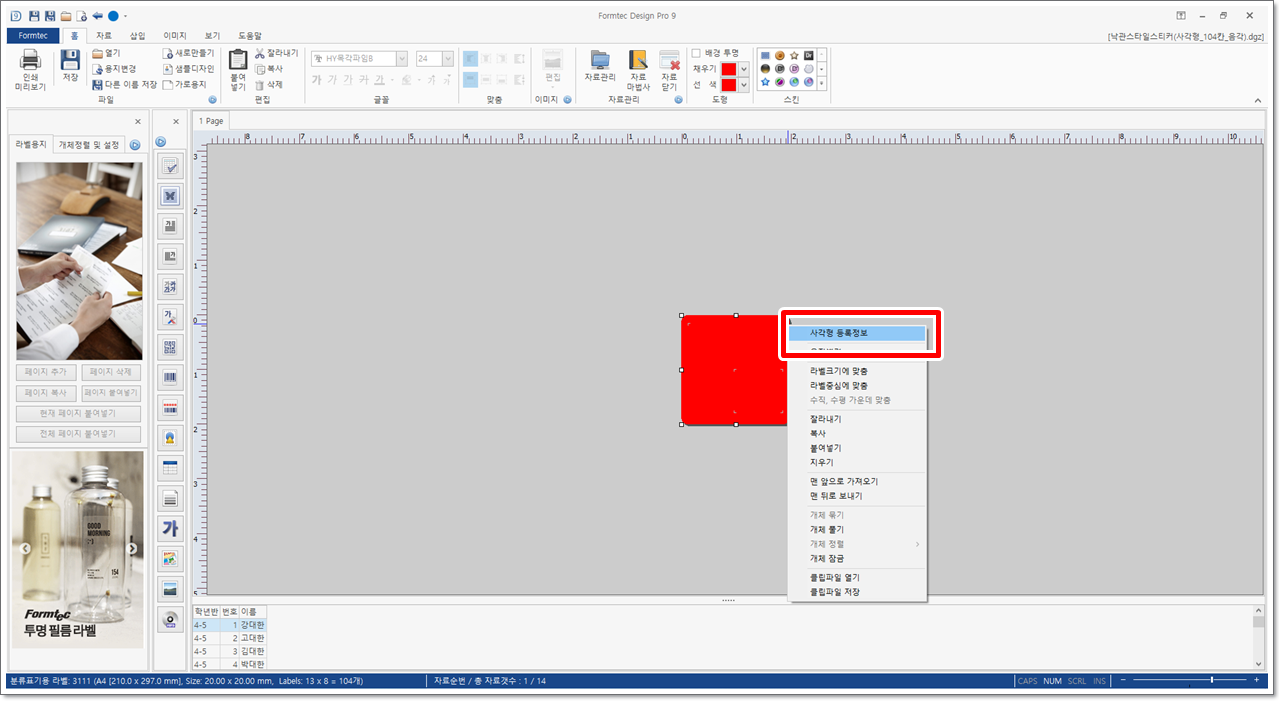Click 다른 이름 저장 save as
Screen dimensions: 1280x701
tap(124, 85)
